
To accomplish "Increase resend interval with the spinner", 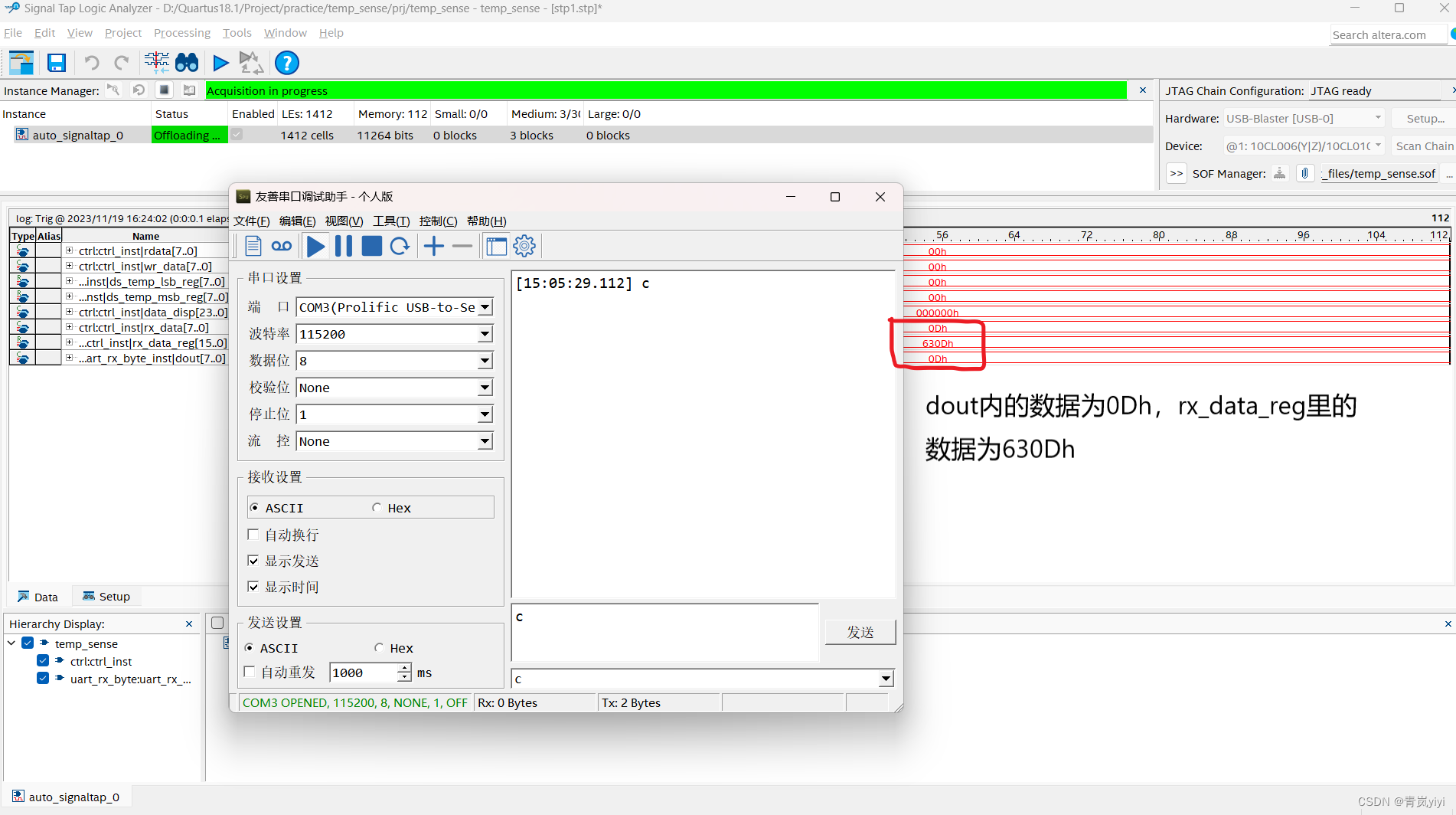I will tap(403, 668).
